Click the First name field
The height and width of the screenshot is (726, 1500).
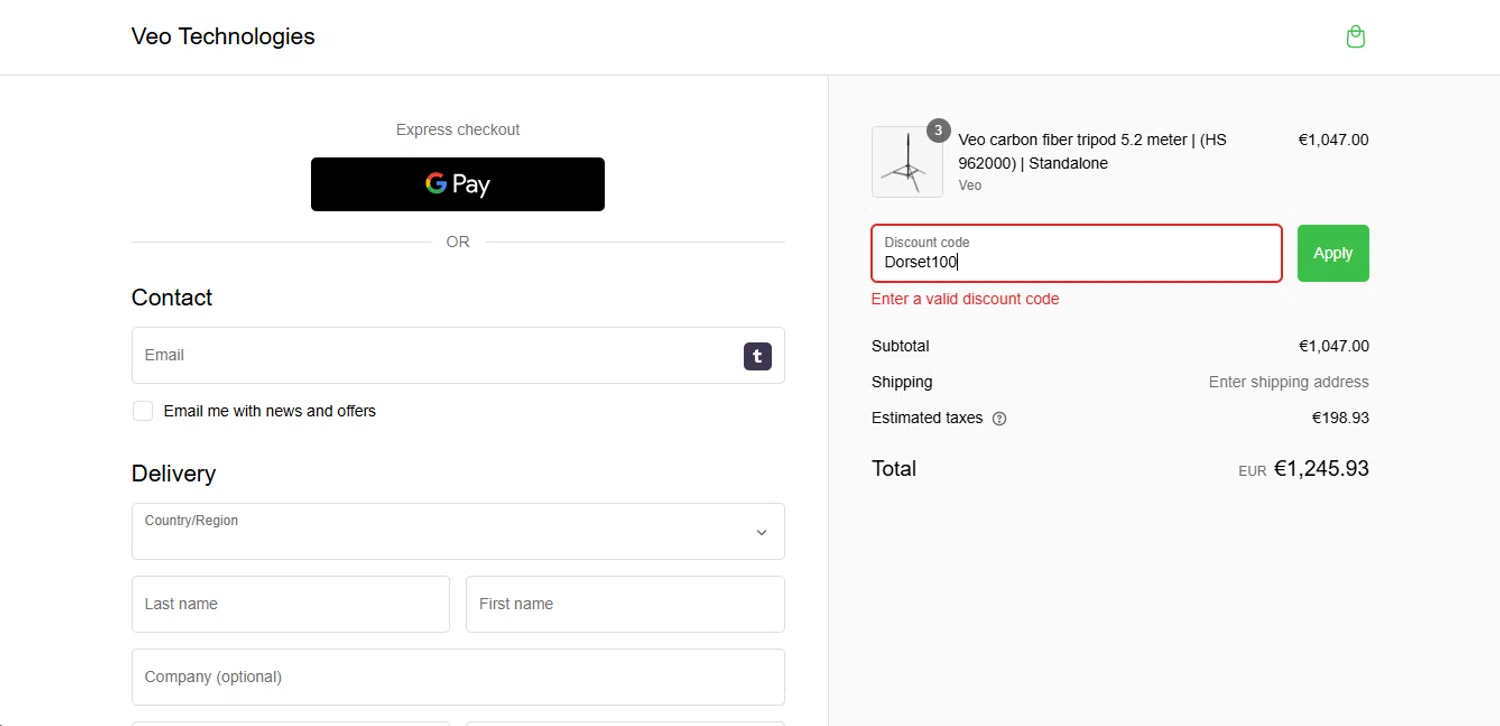click(625, 604)
